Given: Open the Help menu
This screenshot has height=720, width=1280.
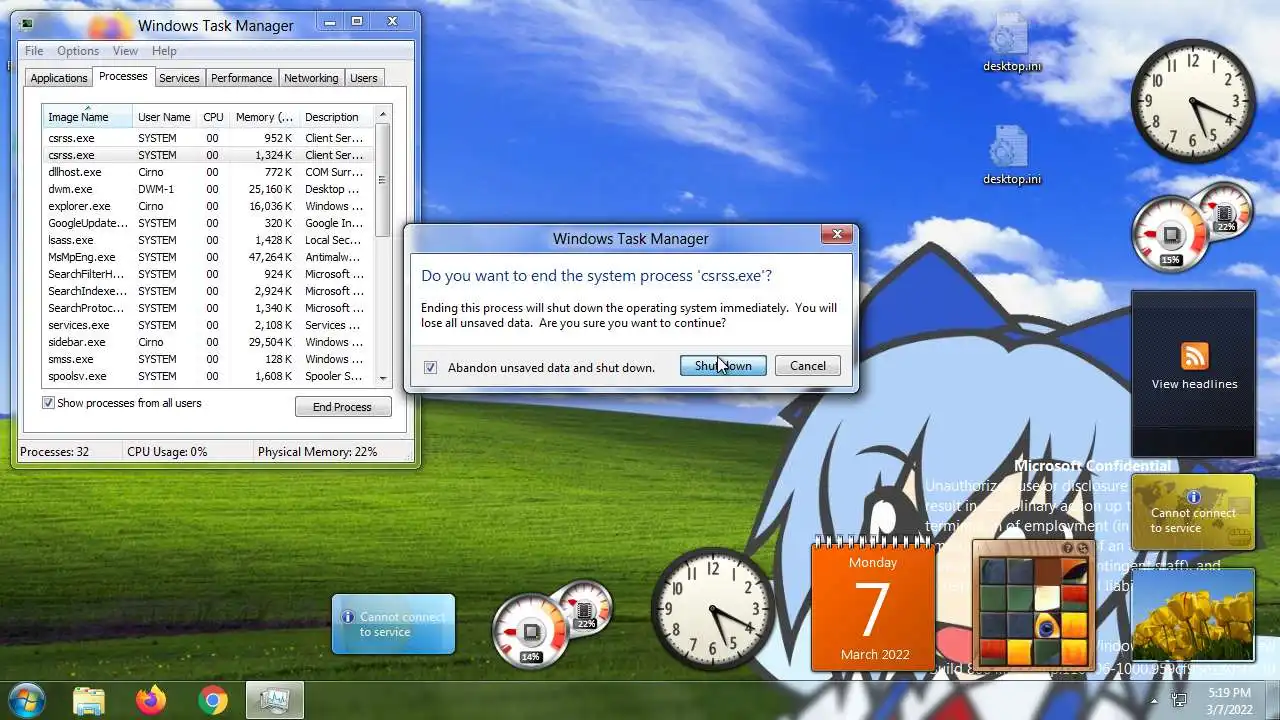Looking at the screenshot, I should [x=164, y=51].
